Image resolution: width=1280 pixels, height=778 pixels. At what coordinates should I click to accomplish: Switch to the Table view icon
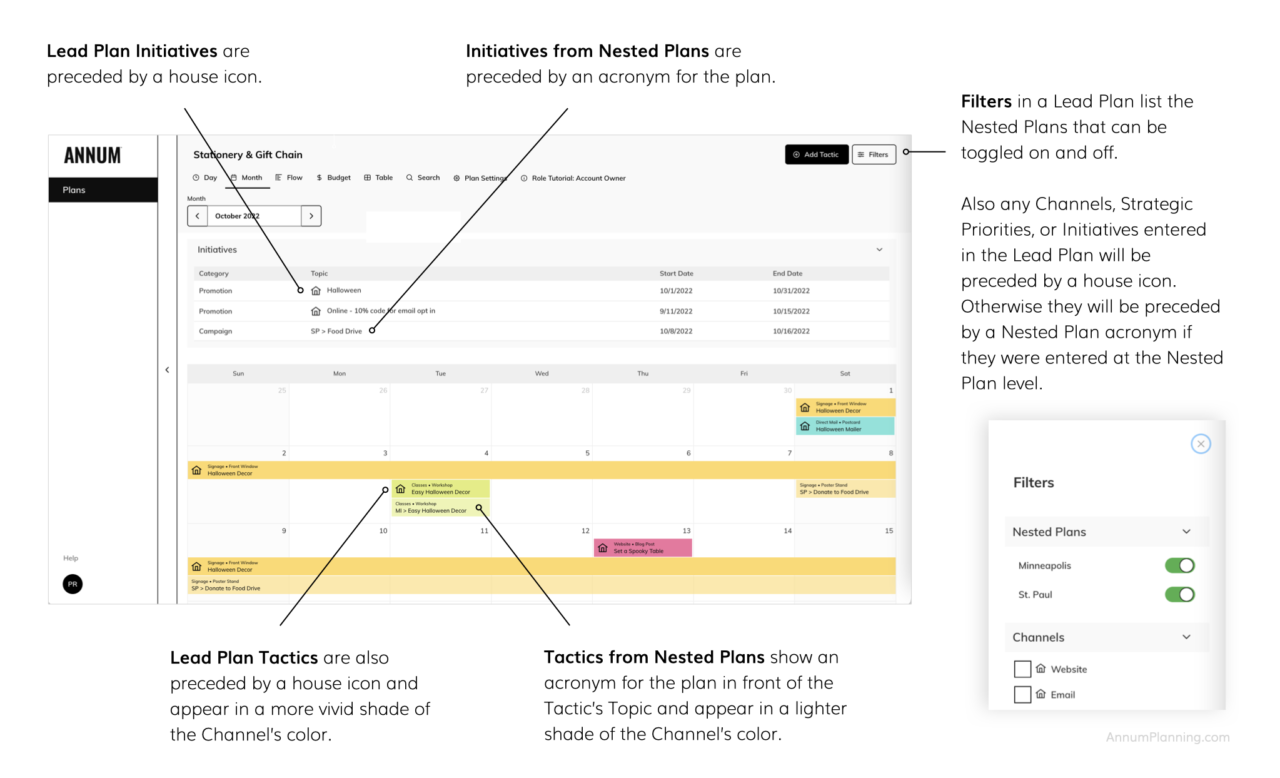point(367,177)
